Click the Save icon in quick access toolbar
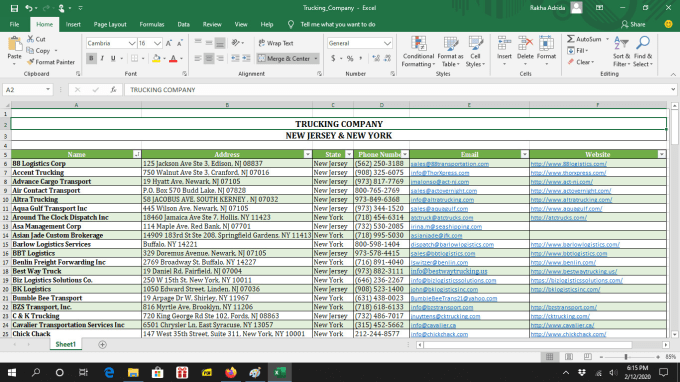 [14, 8]
